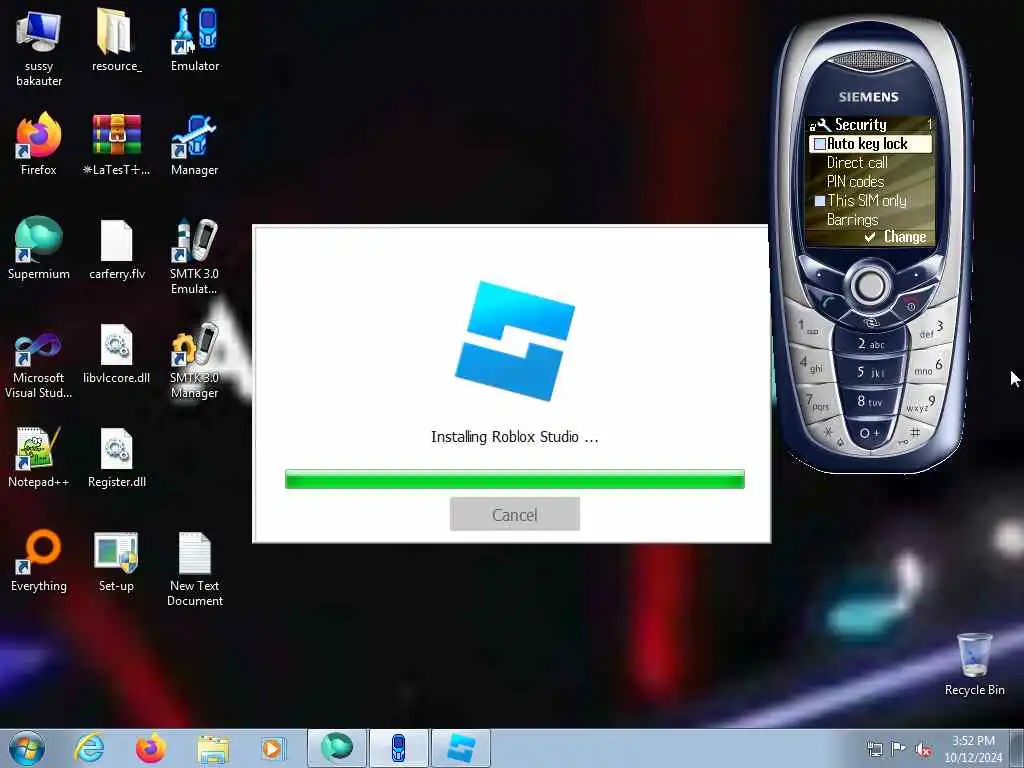Open the Manager desktop shortcut
Viewport: 1024px width, 768px height.
point(195,144)
